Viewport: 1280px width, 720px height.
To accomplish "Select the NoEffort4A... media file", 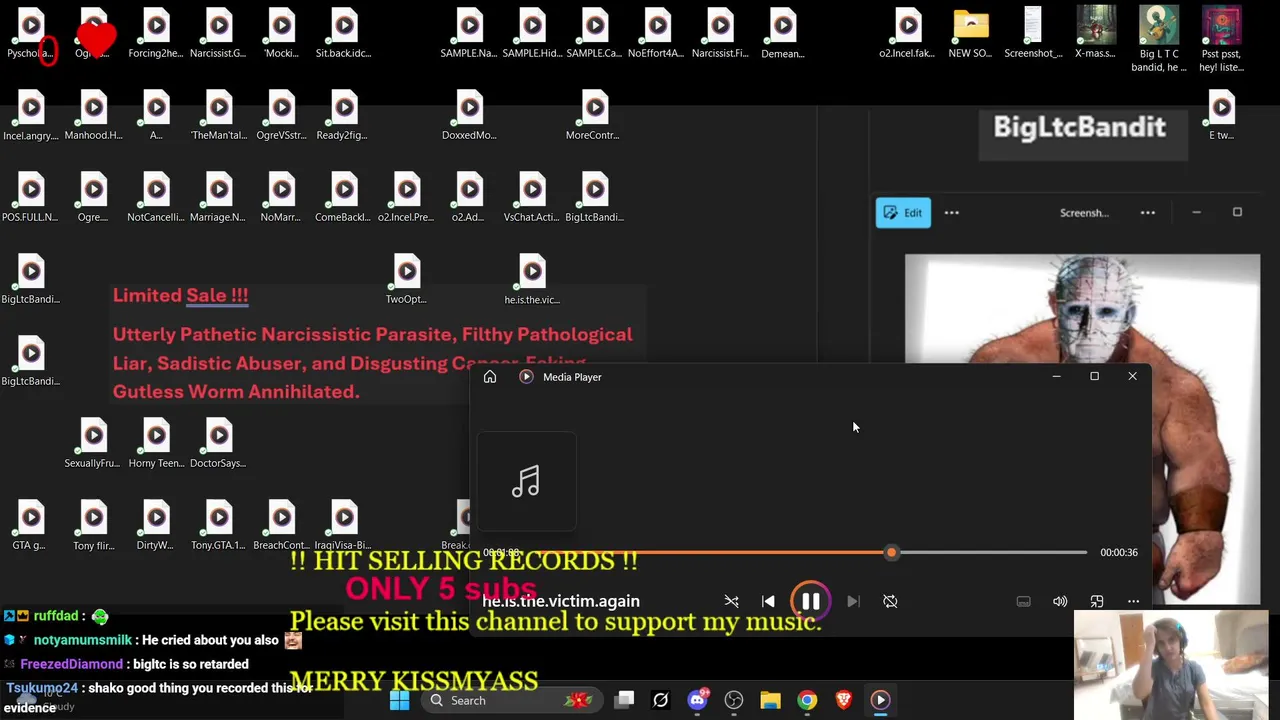I will [657, 34].
